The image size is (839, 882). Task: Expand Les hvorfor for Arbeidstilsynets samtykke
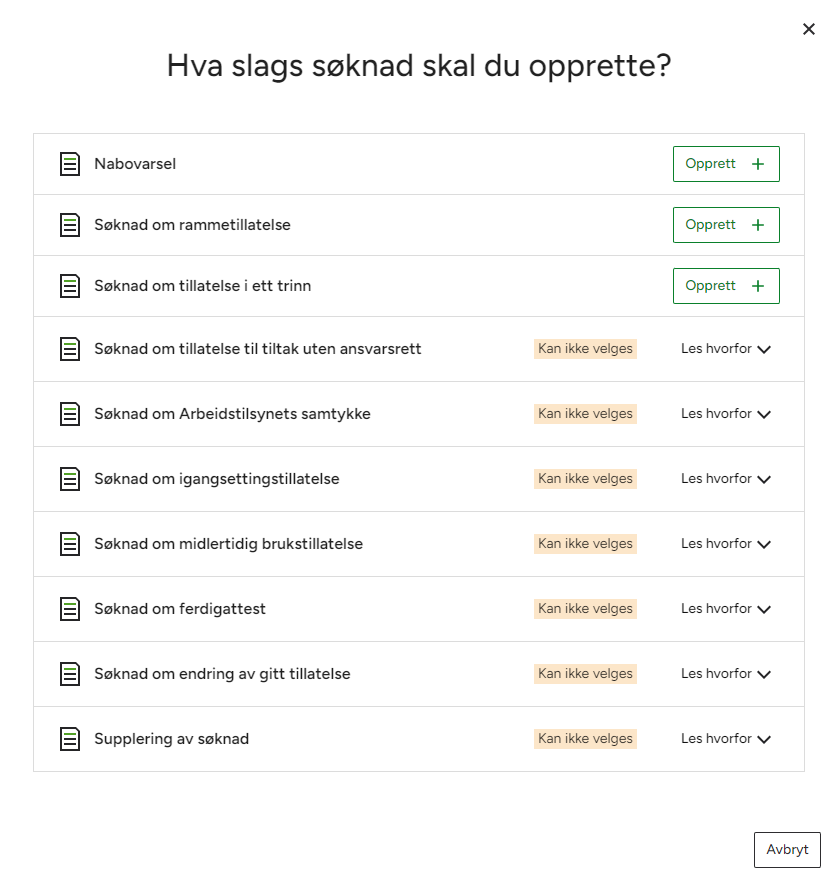click(x=726, y=414)
